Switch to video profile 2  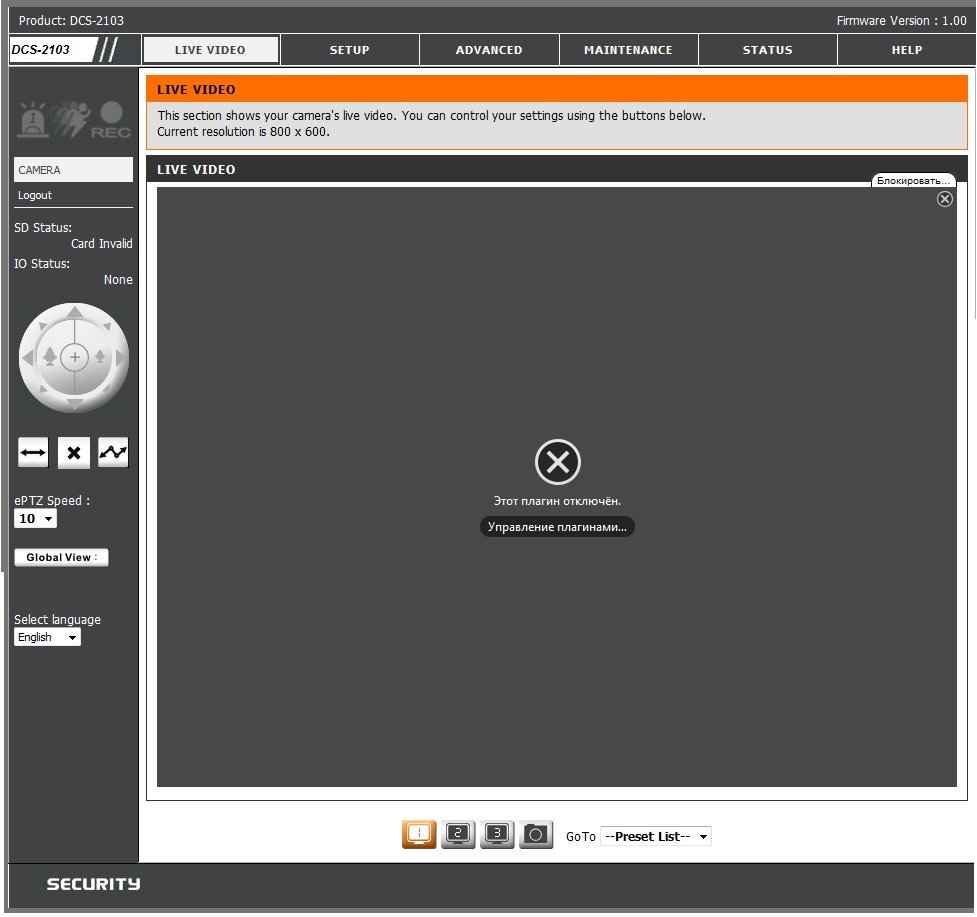point(458,834)
